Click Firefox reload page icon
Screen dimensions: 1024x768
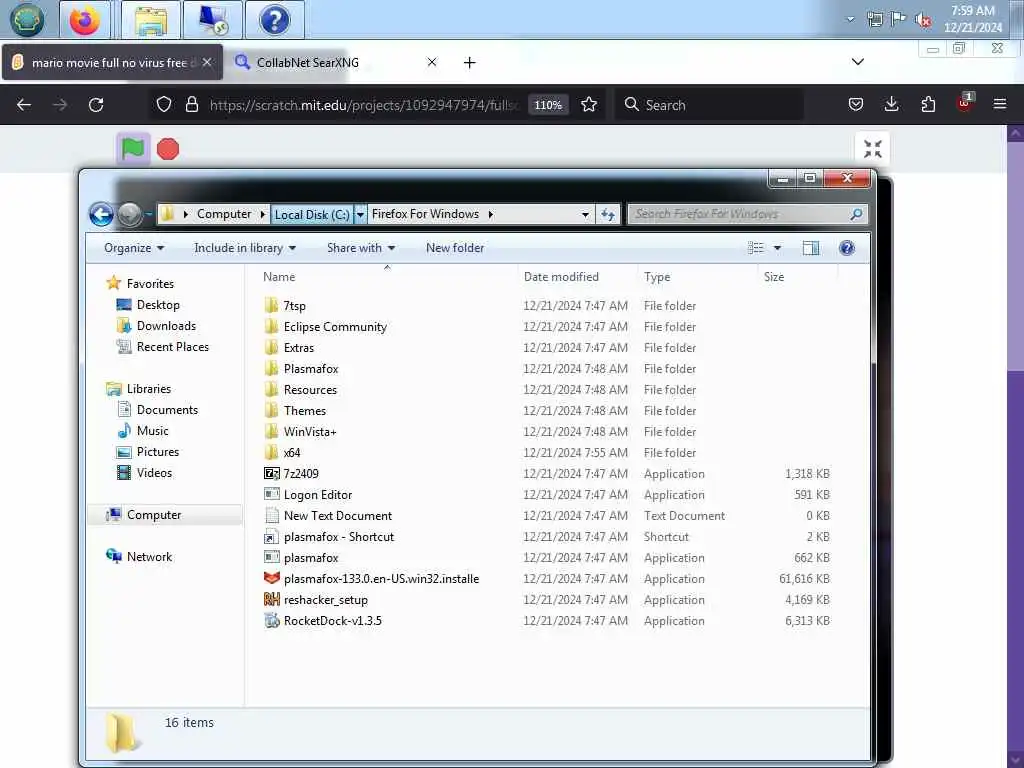tap(96, 104)
